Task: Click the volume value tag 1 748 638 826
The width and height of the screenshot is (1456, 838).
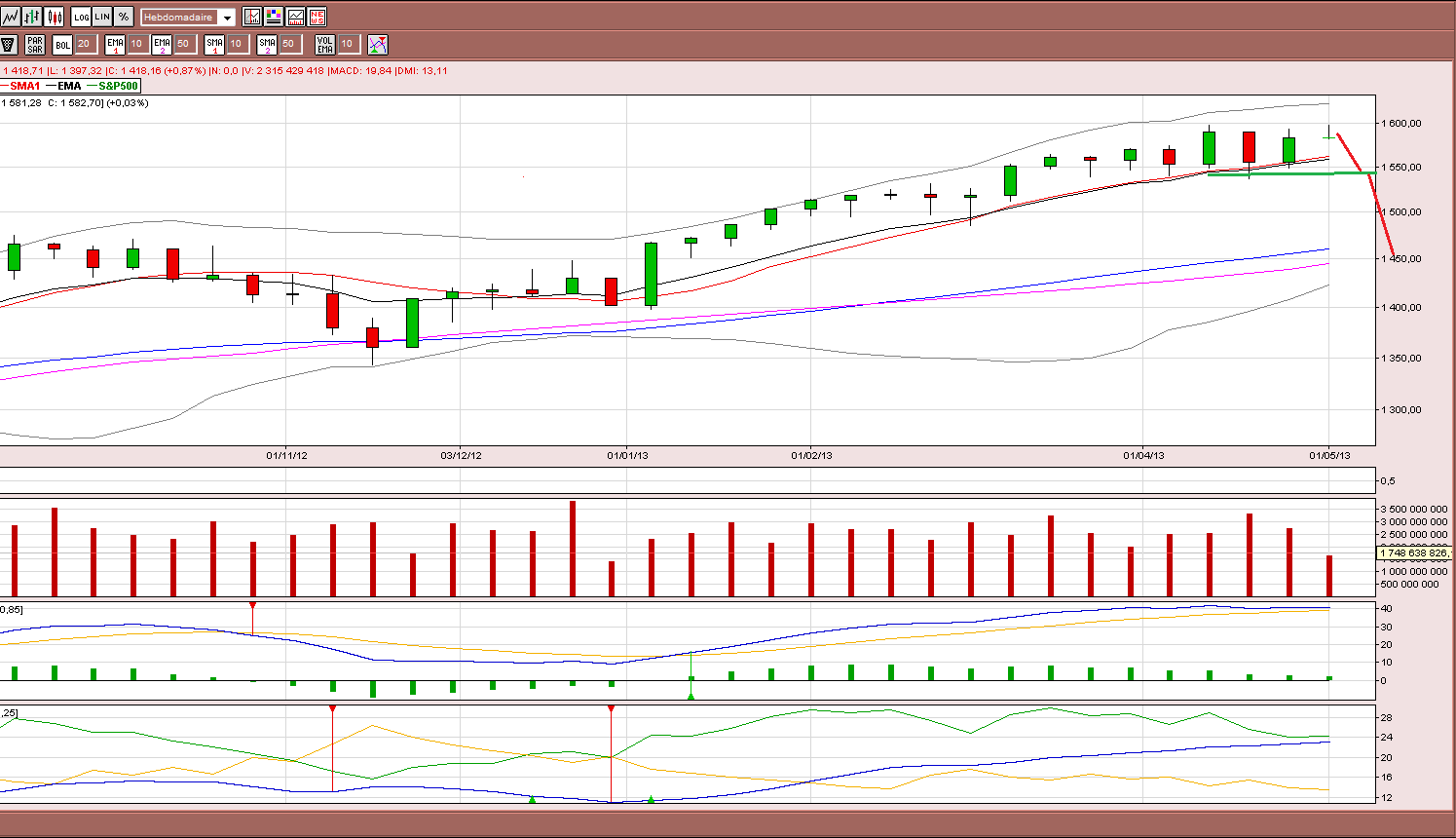Action: pyautogui.click(x=1414, y=553)
